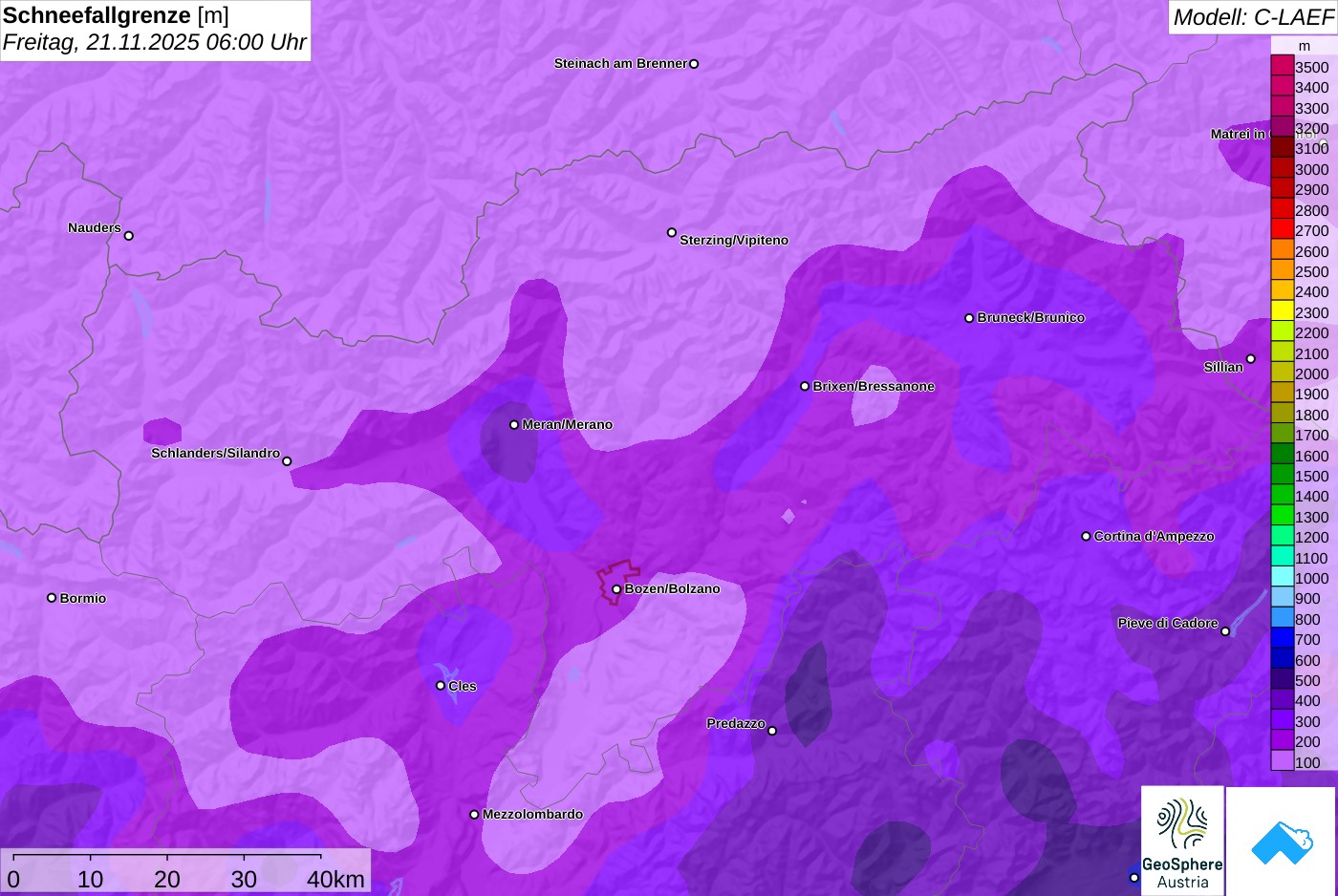
Task: Click the Schneefallgrenze [m] map title
Action: pos(116,15)
